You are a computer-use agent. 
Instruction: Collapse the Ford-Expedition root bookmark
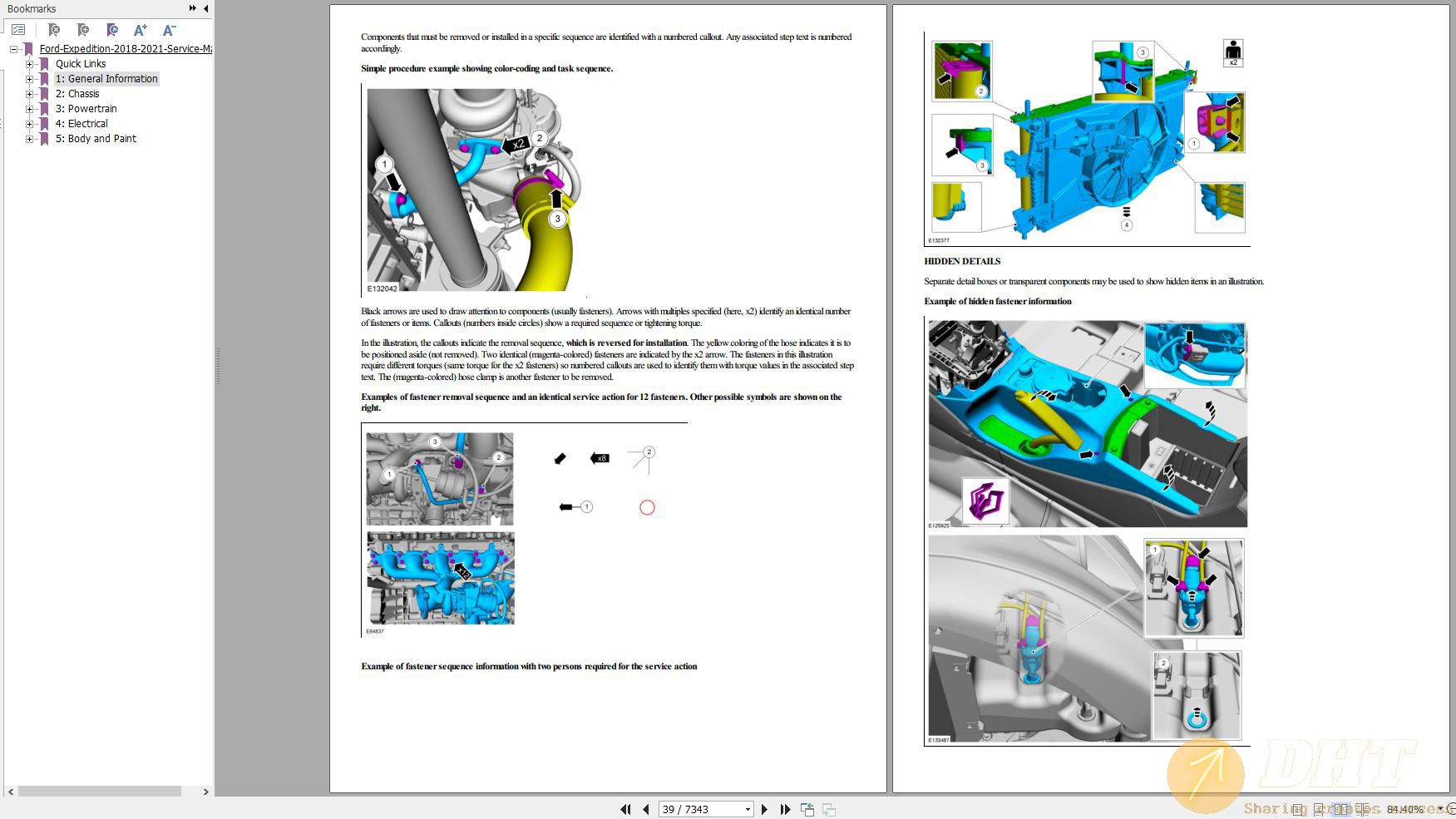[x=13, y=49]
